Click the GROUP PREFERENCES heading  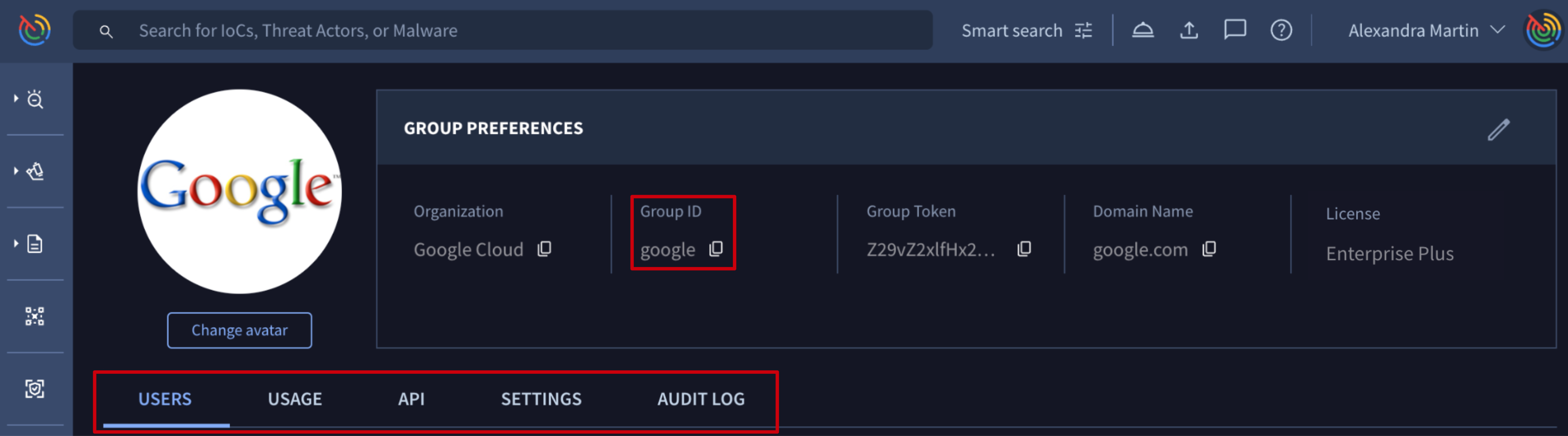(493, 129)
